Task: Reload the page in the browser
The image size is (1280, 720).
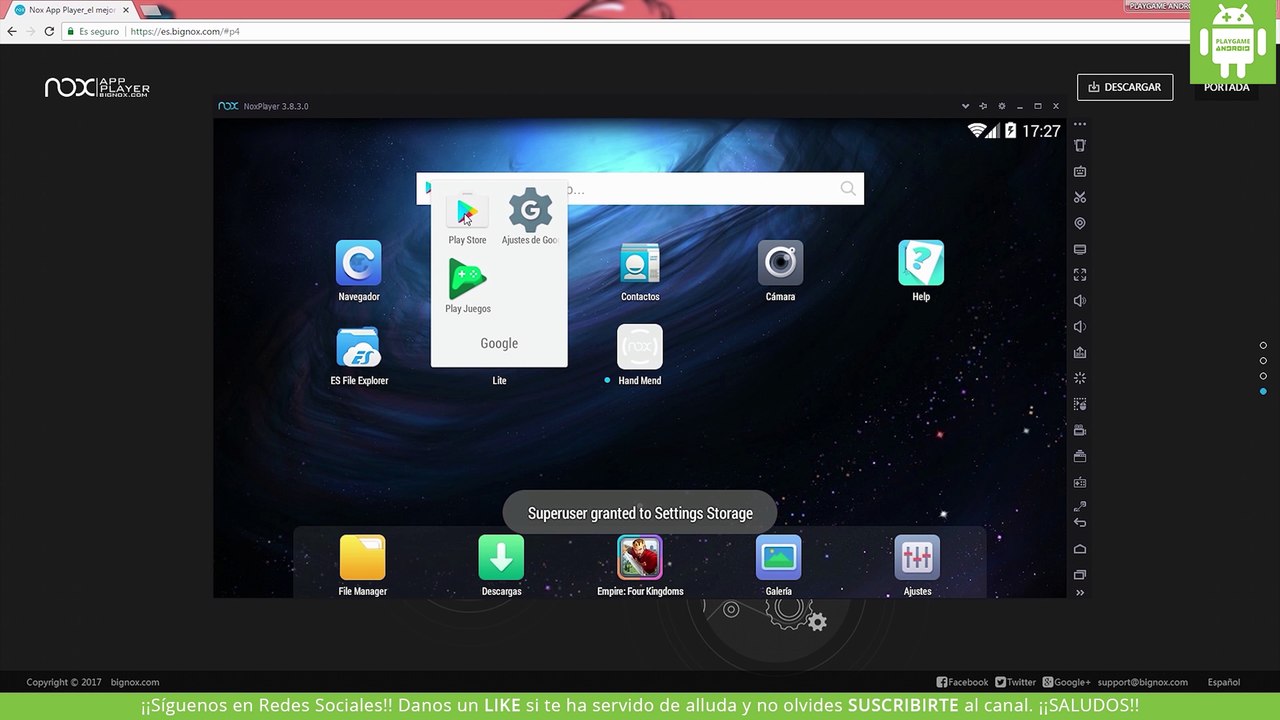Action: pyautogui.click(x=49, y=31)
